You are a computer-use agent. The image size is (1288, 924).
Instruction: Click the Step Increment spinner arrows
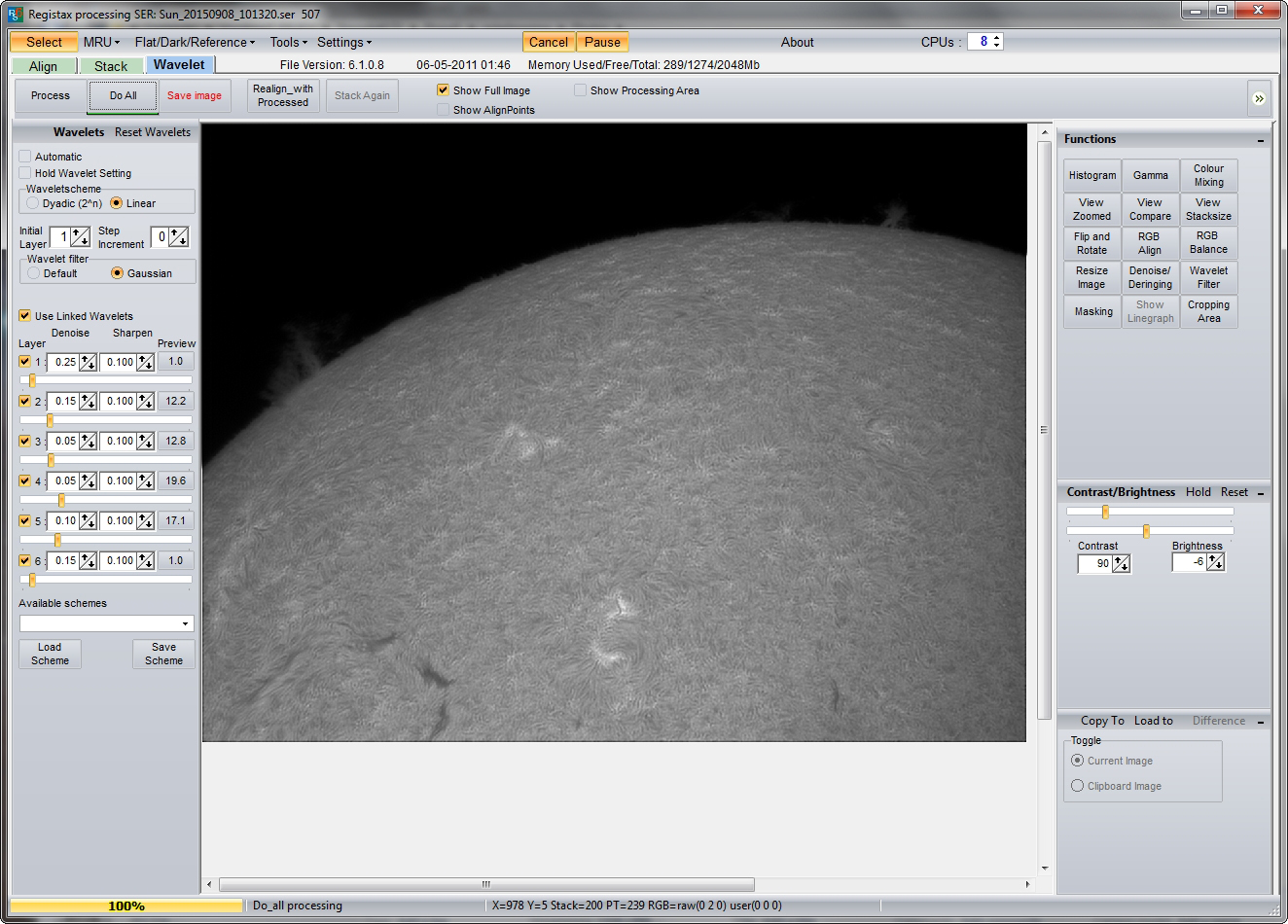click(x=179, y=236)
